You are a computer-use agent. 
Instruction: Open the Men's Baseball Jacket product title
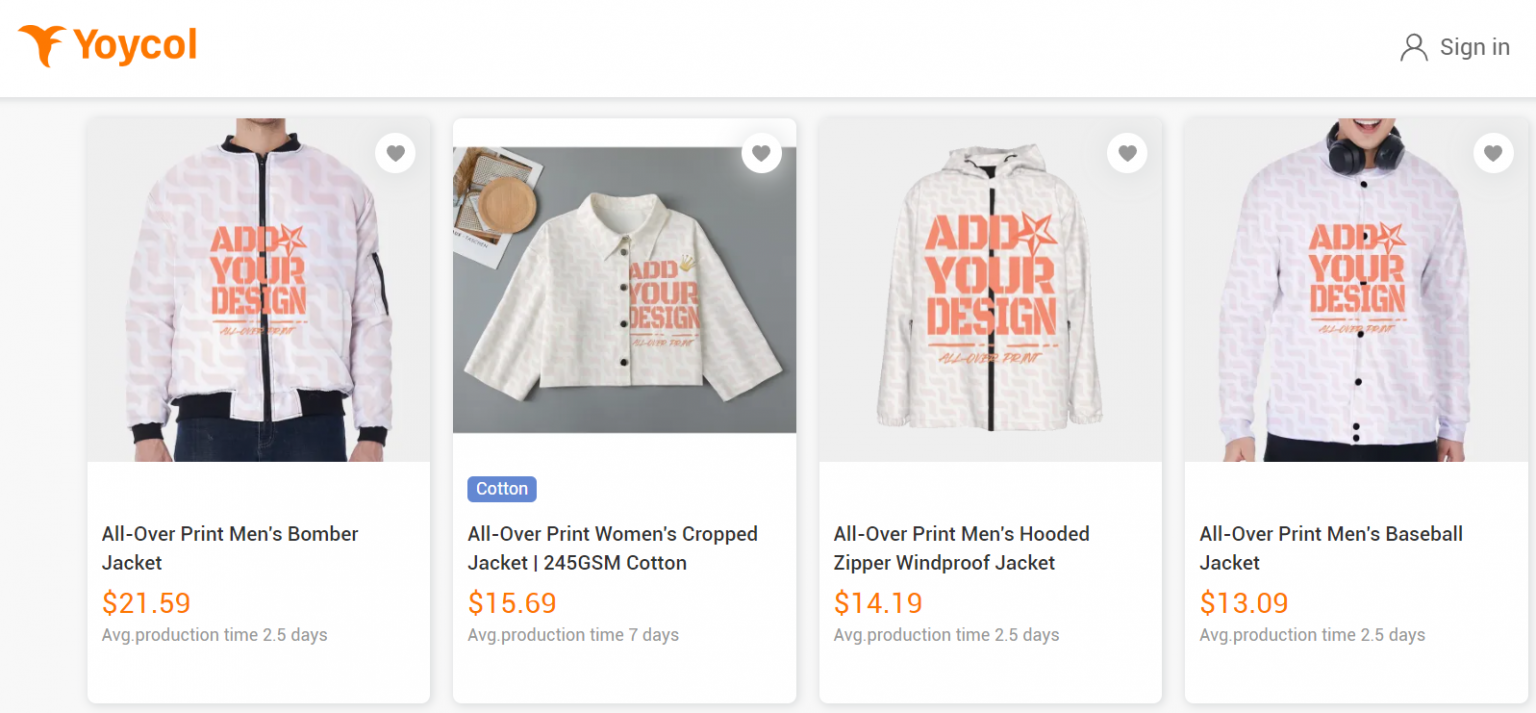pos(1330,548)
